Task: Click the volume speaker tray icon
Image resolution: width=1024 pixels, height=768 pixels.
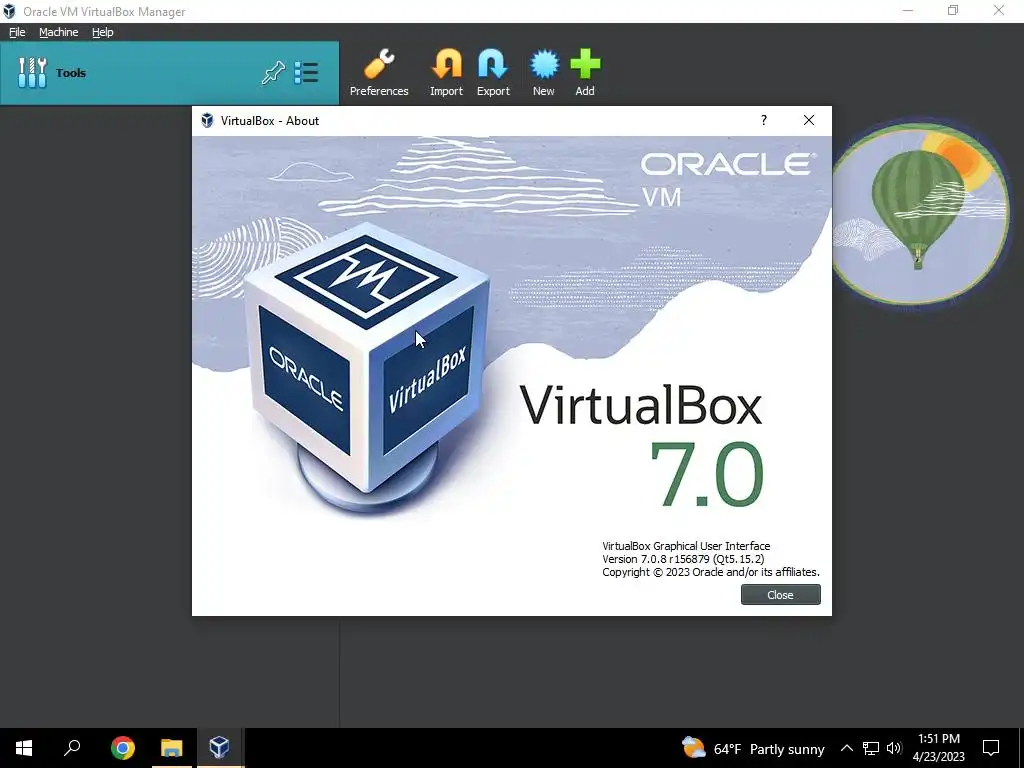Action: coord(894,748)
